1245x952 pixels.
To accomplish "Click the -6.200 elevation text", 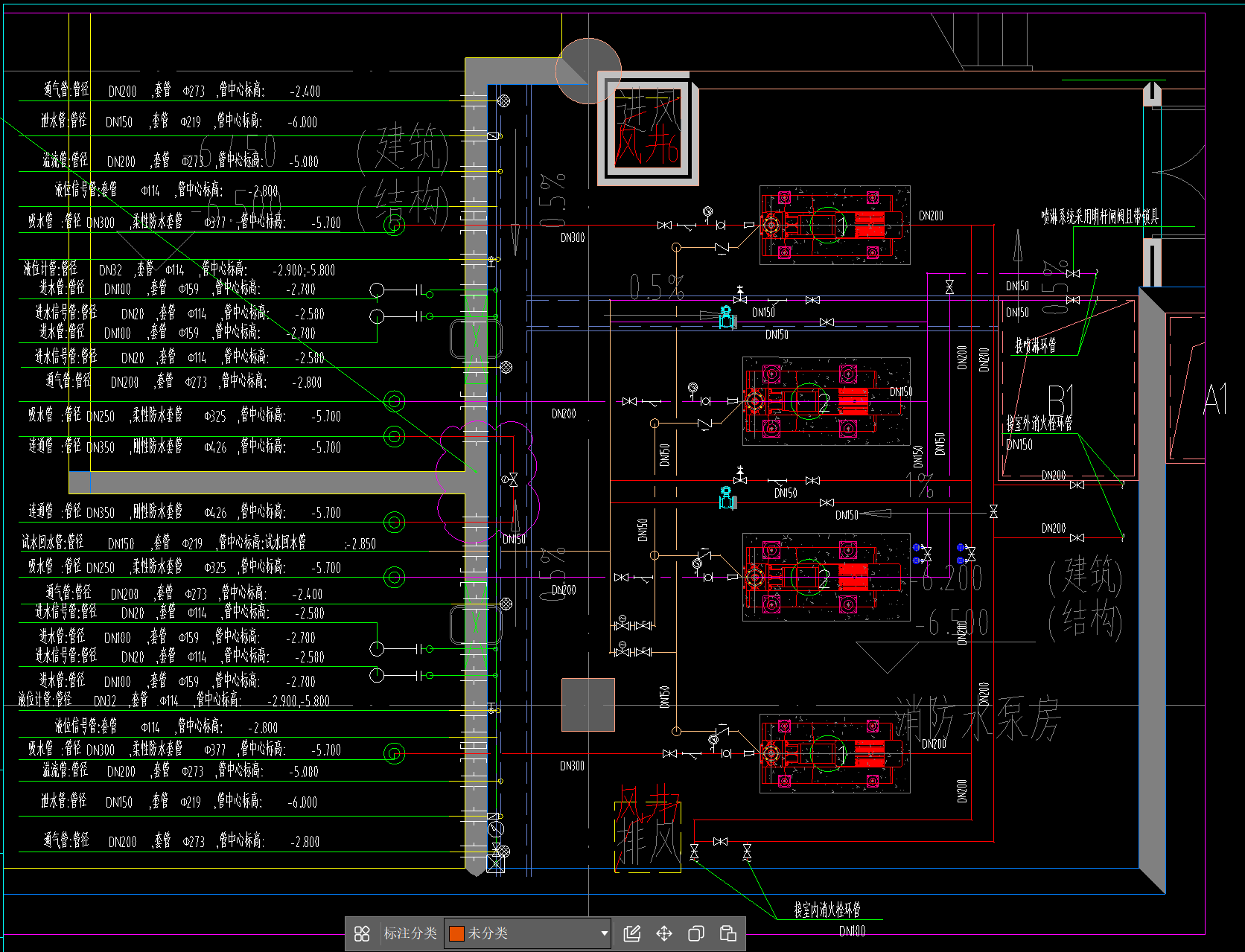I will [x=949, y=578].
